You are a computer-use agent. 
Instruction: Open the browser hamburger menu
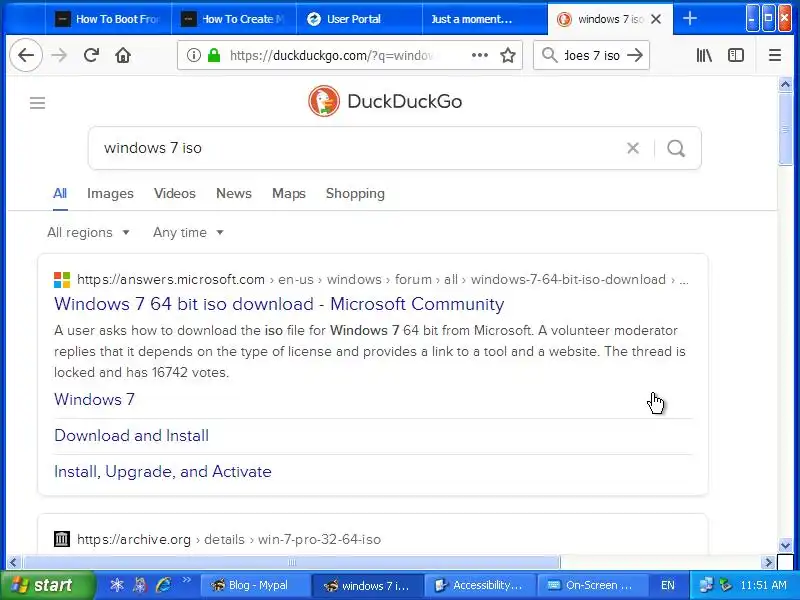tap(775, 55)
